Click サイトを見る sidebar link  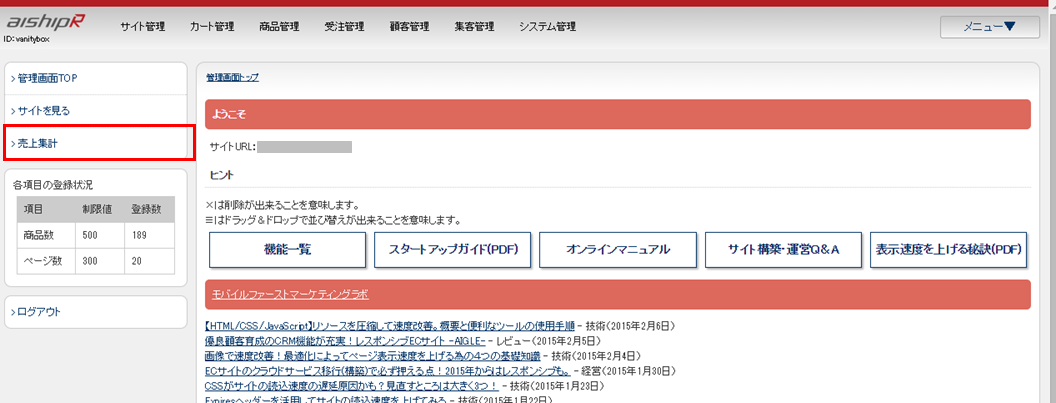44,111
